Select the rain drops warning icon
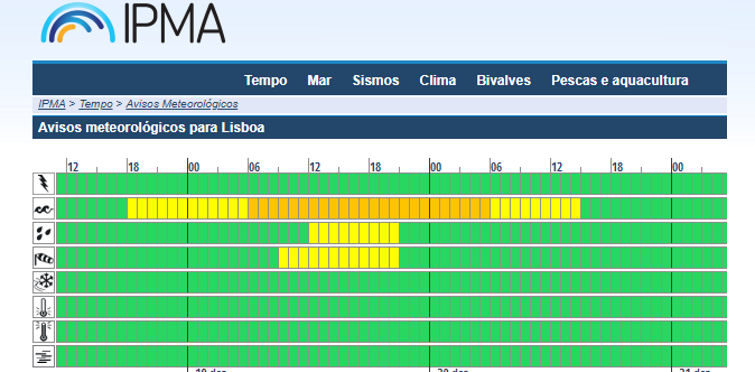This screenshot has width=755, height=372. coord(43,233)
